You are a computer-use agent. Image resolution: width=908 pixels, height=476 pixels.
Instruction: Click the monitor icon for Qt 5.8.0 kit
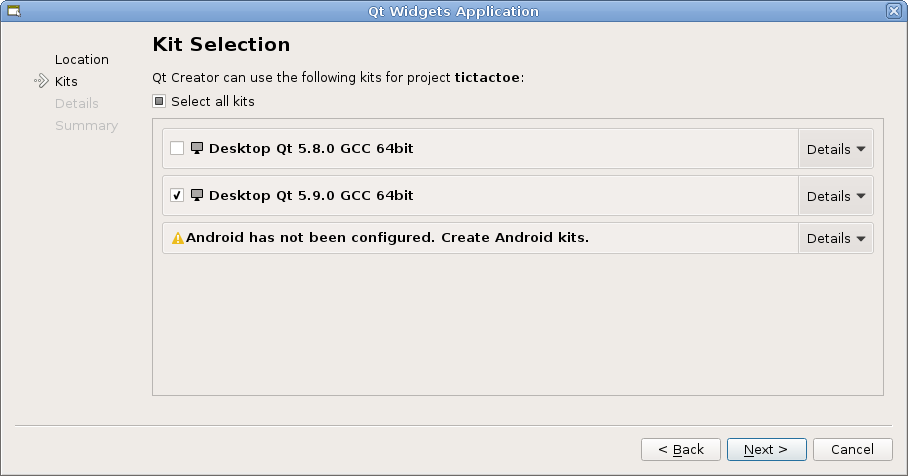tap(197, 149)
